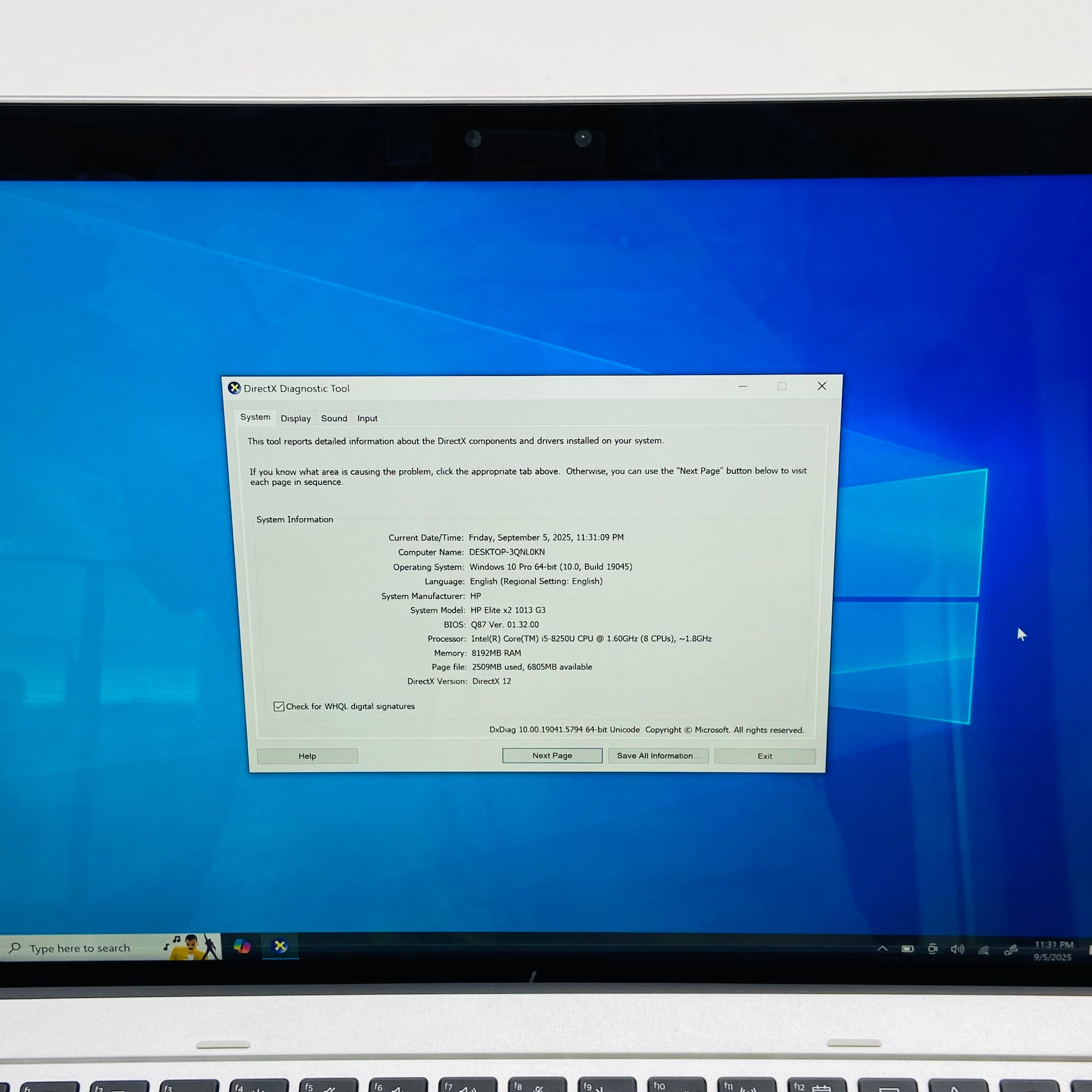The height and width of the screenshot is (1092, 1092).
Task: Click the pen/Windows Ink tray icon
Action: [1010, 951]
